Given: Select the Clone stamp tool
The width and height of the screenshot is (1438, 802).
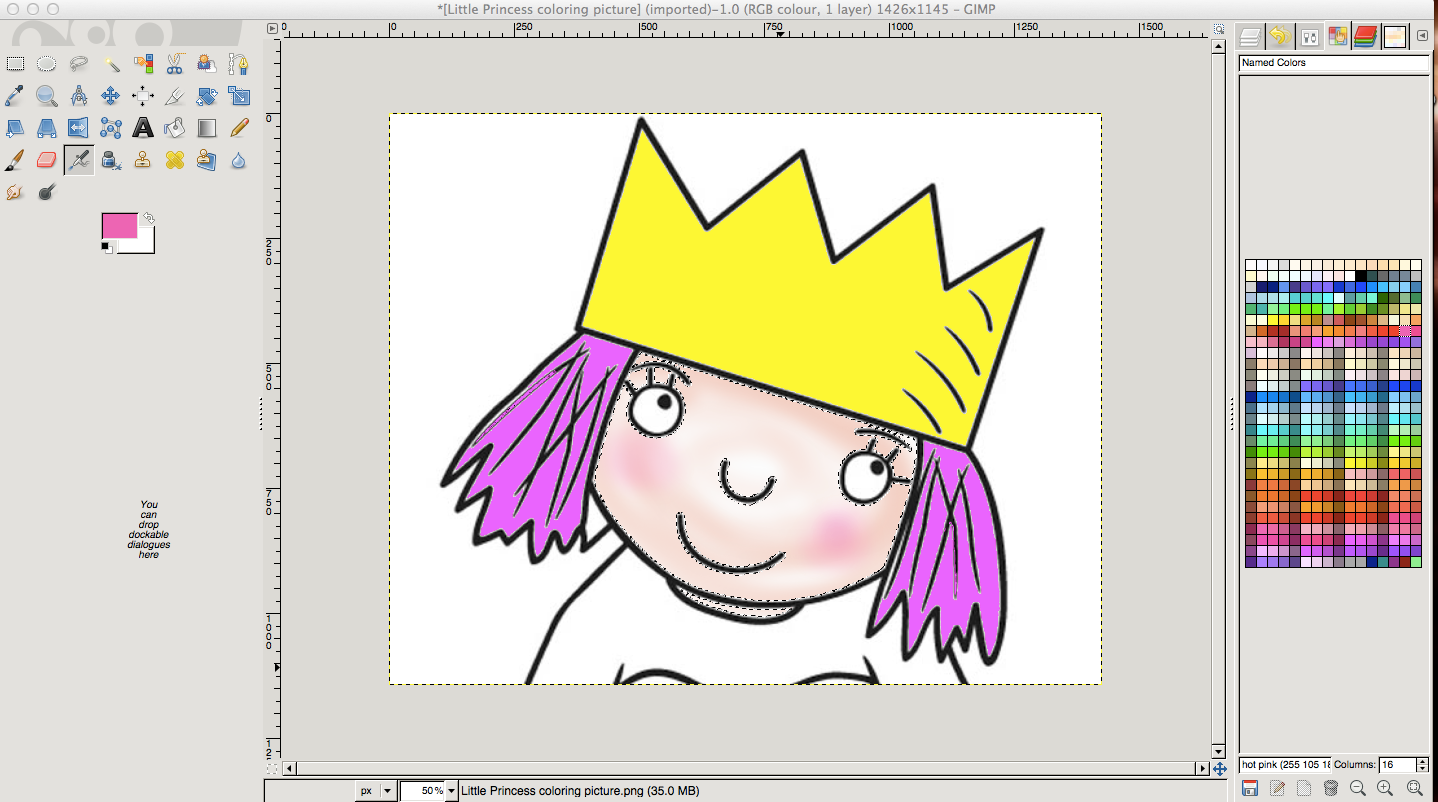Looking at the screenshot, I should 143,160.
